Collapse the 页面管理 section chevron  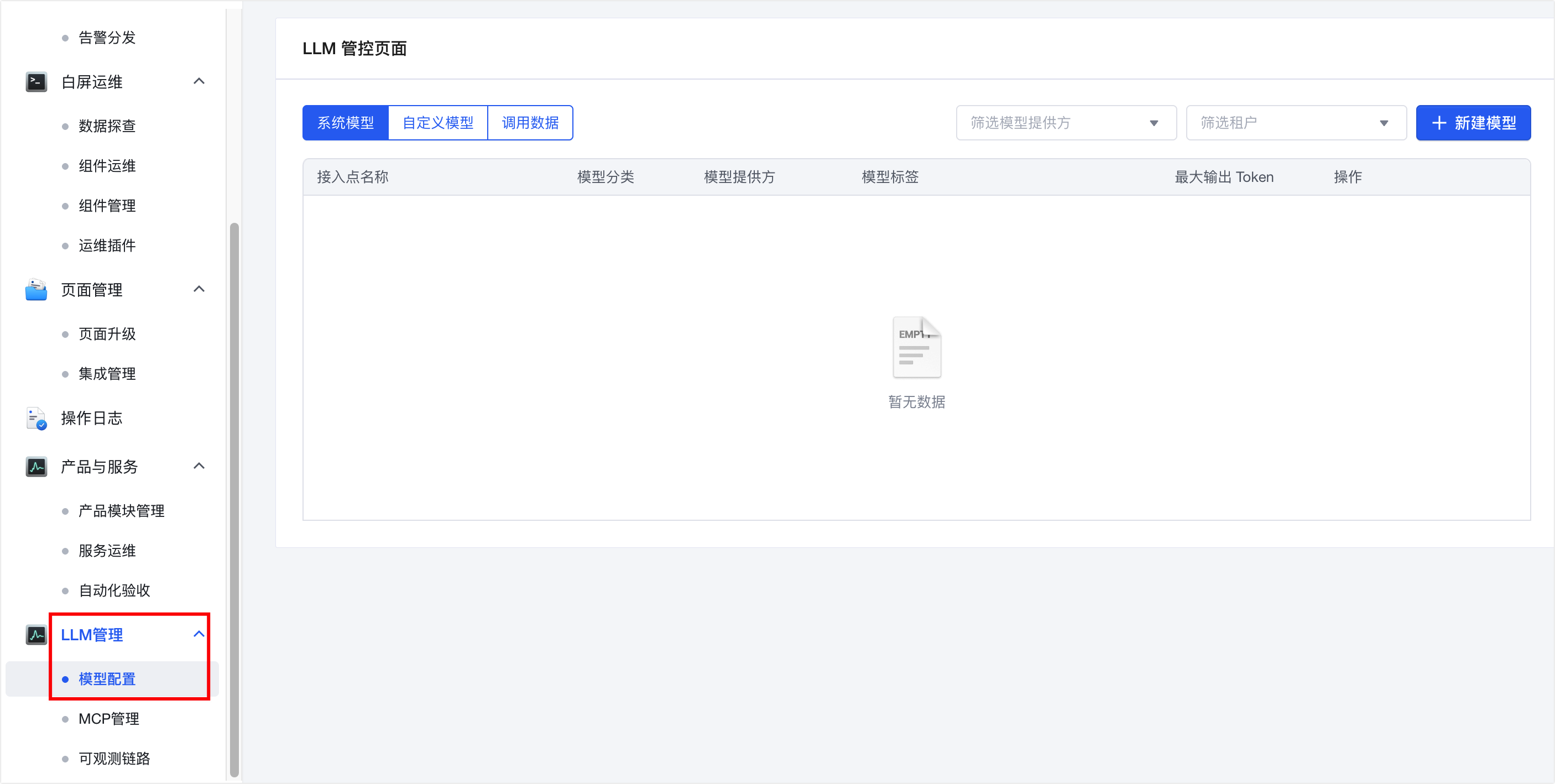tap(199, 289)
